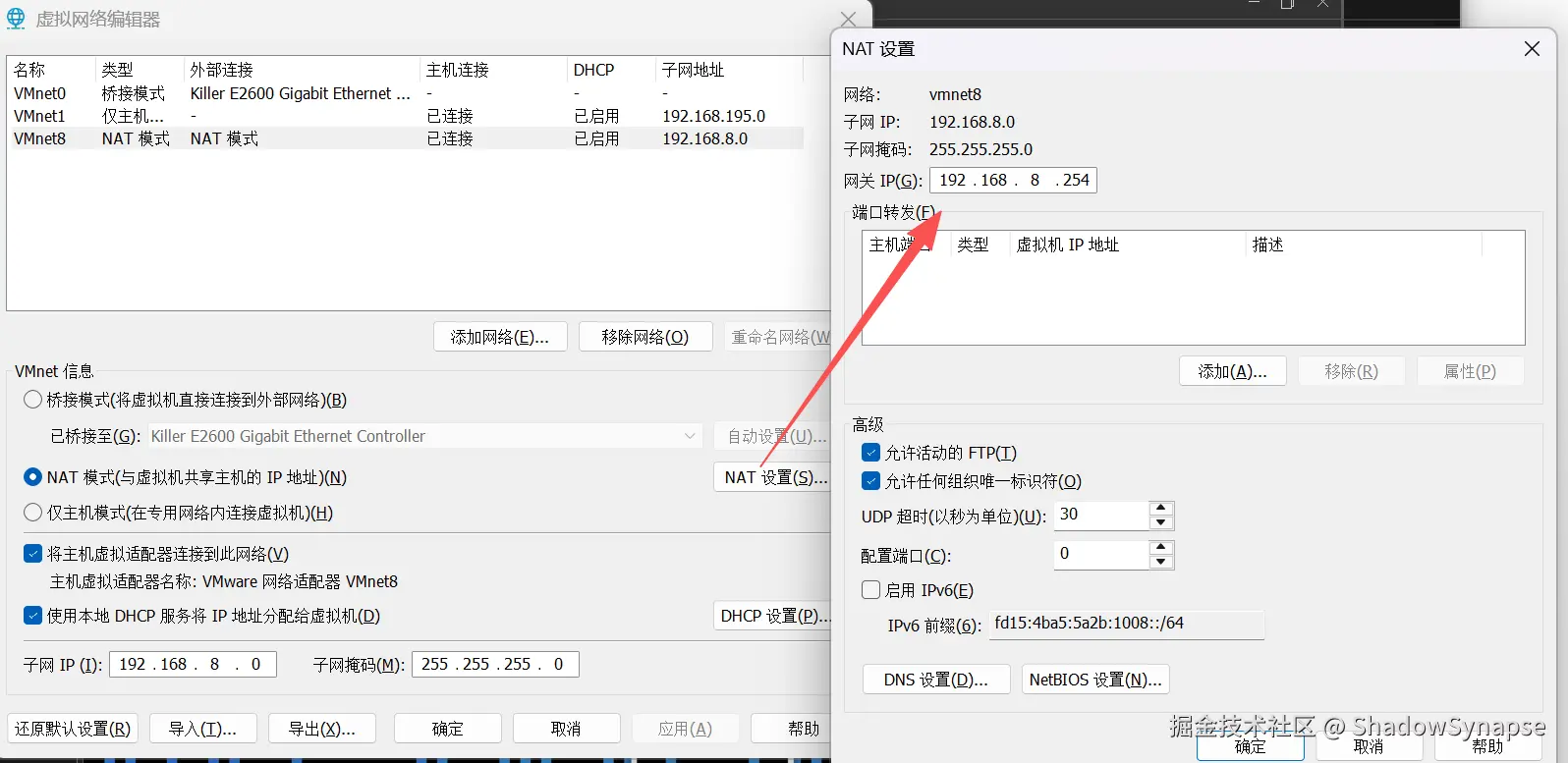
Task: Select the VMnet1 network row
Action: coord(405,116)
